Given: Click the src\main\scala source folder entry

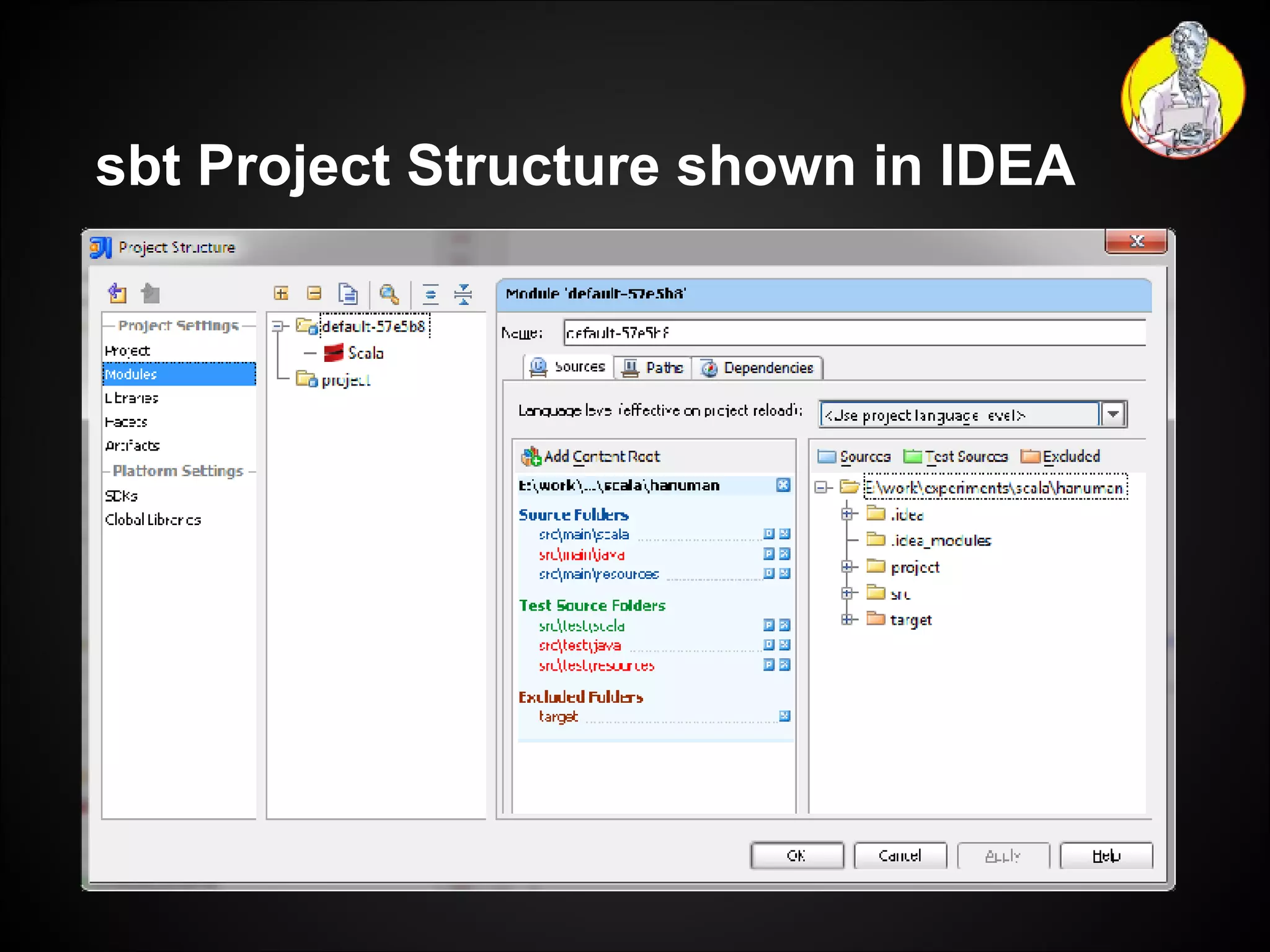Looking at the screenshot, I should (x=584, y=534).
